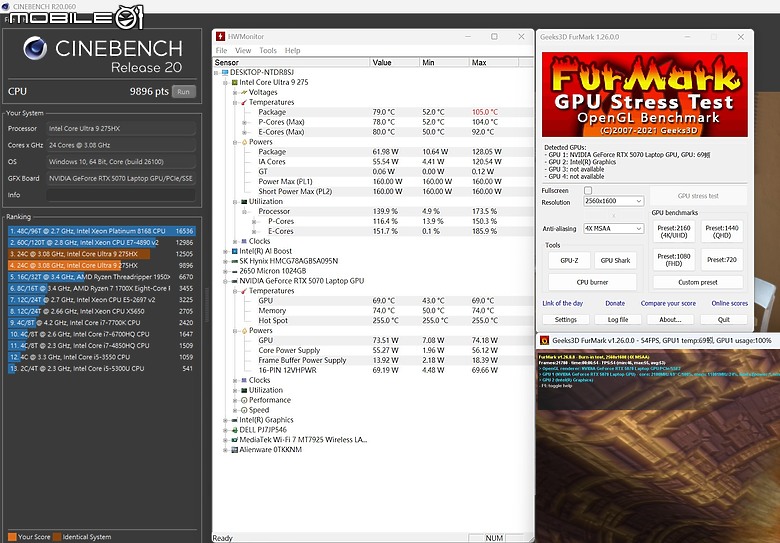780x543 pixels.
Task: Click the Alienware 0TKKNM mainboard icon
Action: tap(234, 450)
